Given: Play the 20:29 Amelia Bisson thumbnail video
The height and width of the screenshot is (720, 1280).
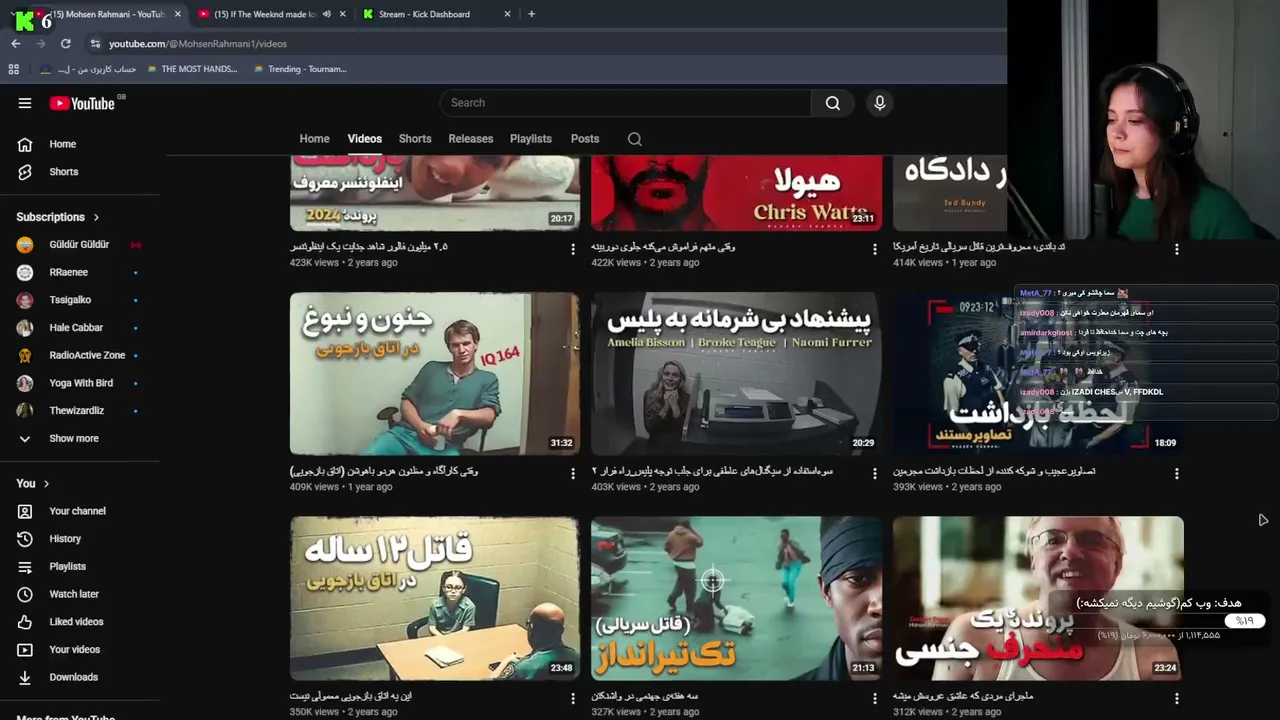Looking at the screenshot, I should tap(736, 374).
